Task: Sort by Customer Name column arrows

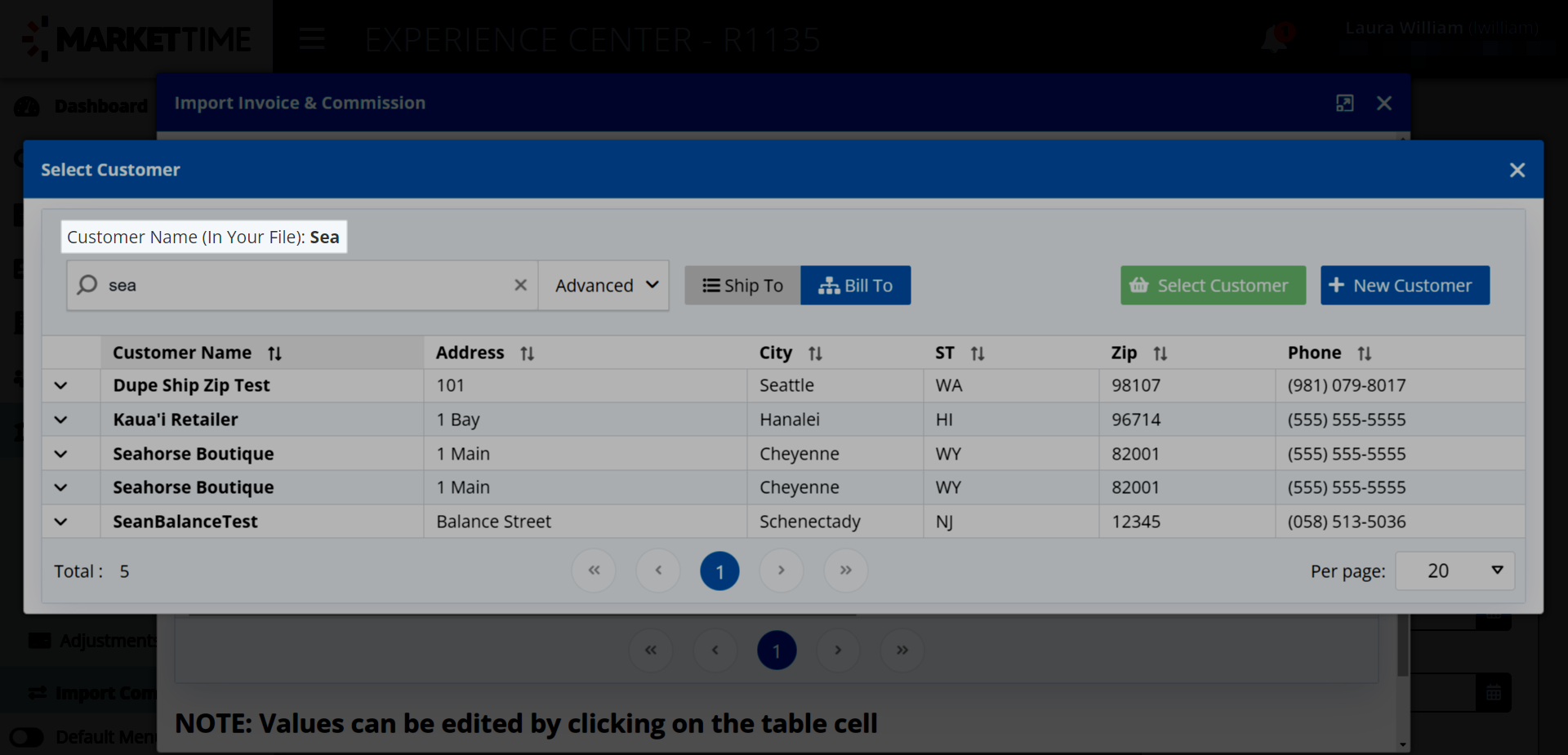Action: (x=274, y=353)
